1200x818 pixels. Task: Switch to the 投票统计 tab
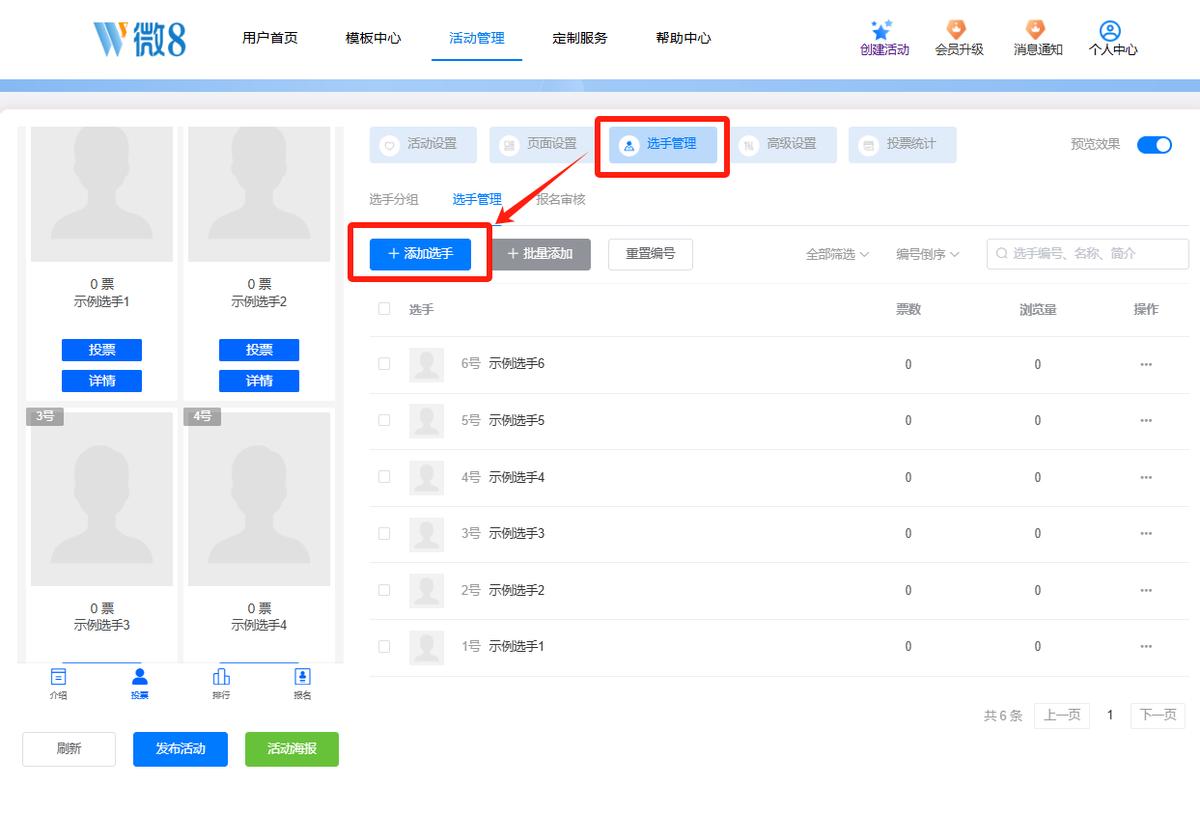coord(903,145)
